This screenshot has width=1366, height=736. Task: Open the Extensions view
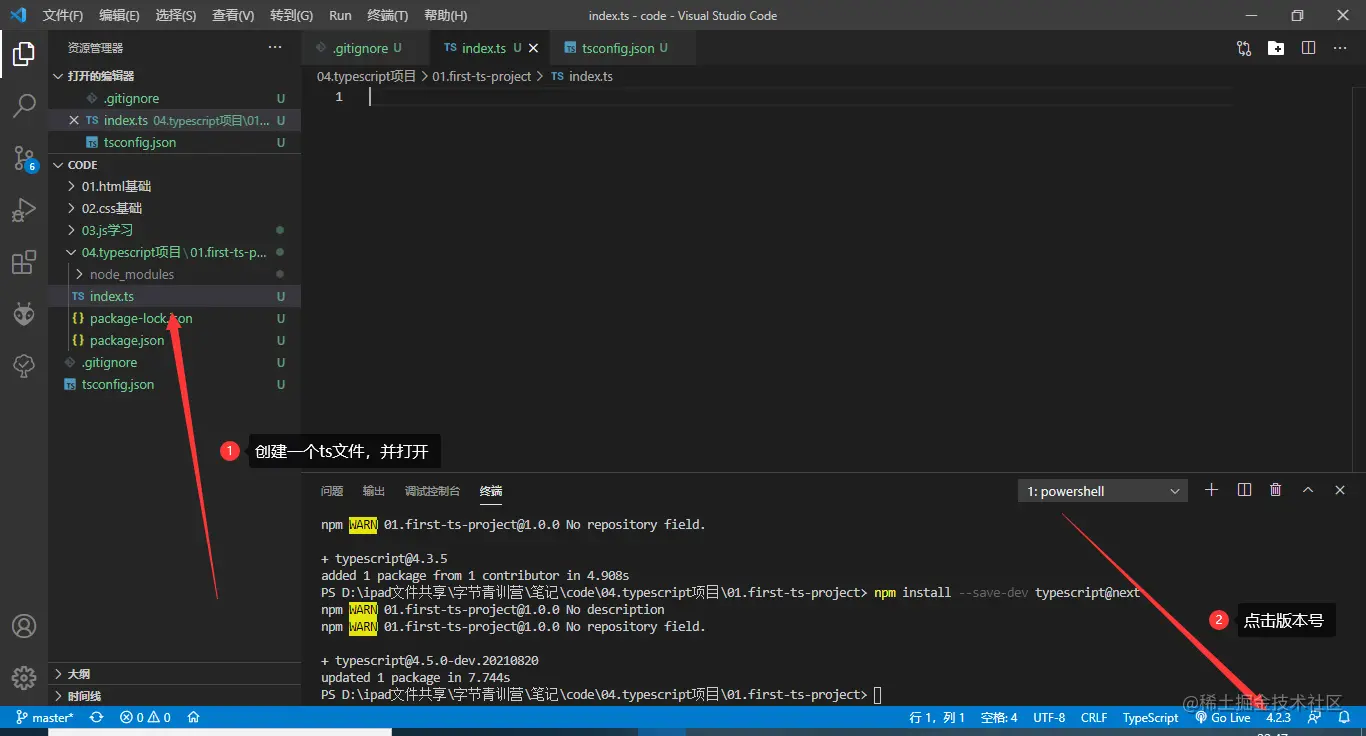tap(24, 263)
